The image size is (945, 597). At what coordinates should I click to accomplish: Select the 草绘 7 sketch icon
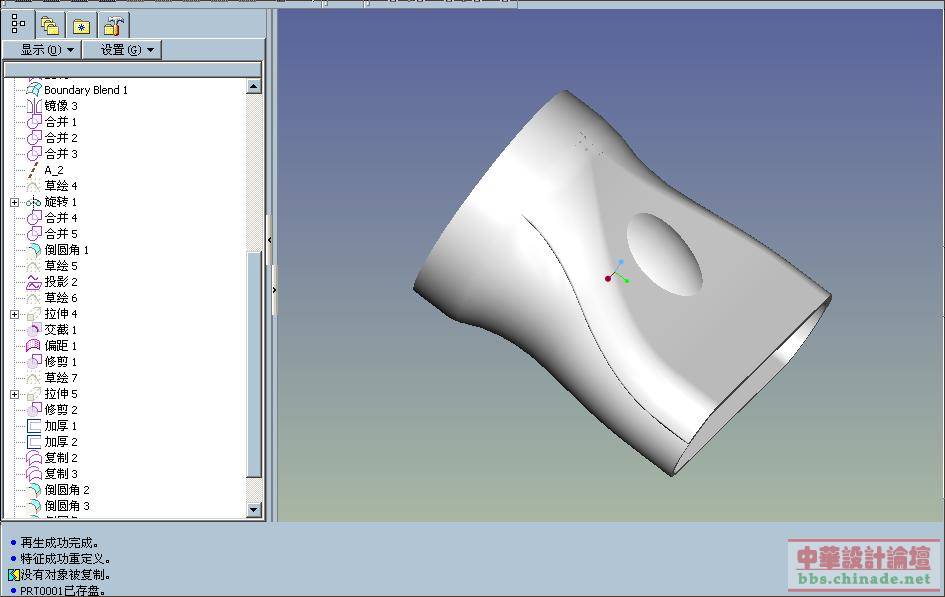tap(34, 378)
